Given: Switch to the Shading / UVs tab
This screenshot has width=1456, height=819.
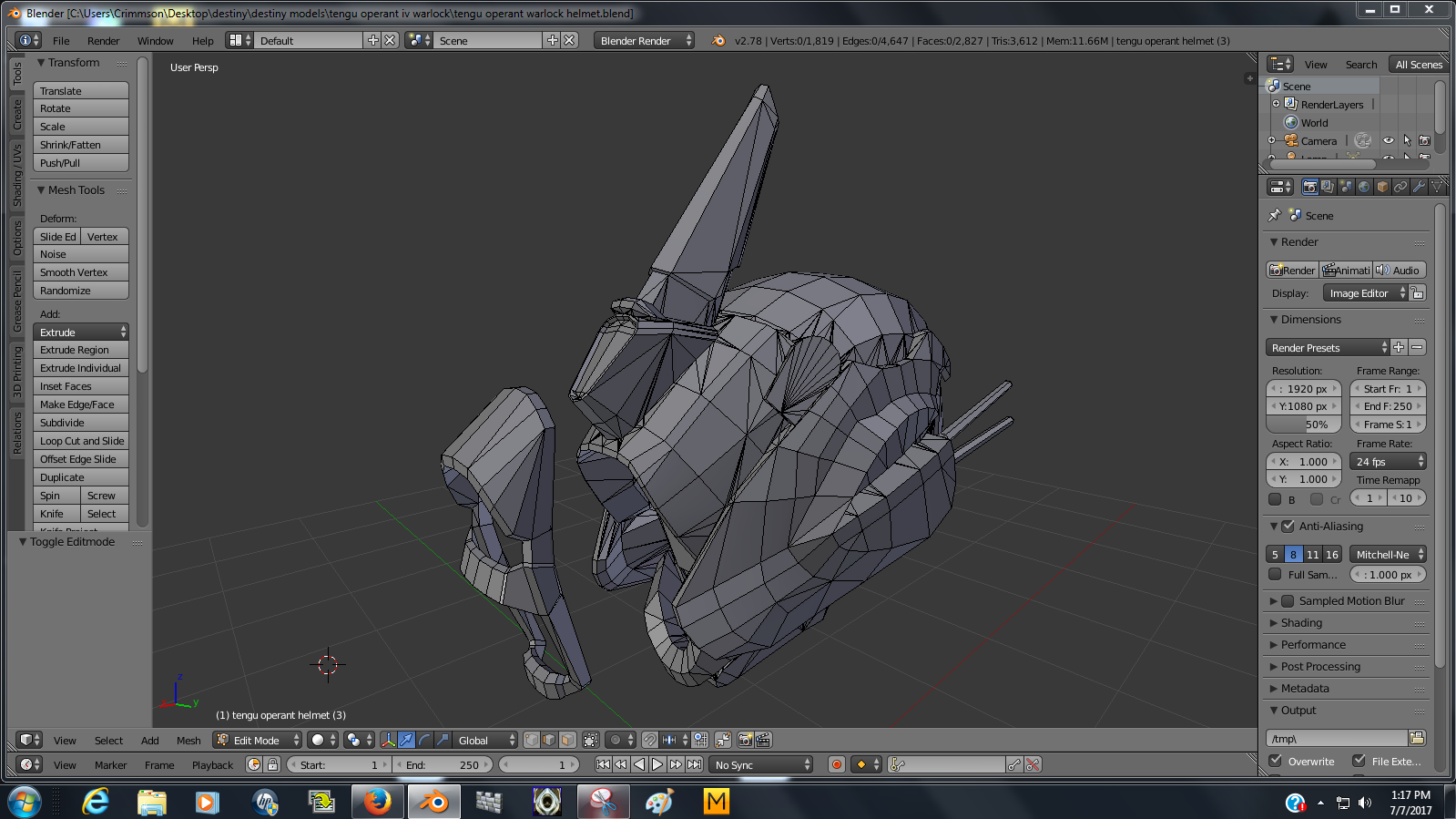Looking at the screenshot, I should click(17, 175).
